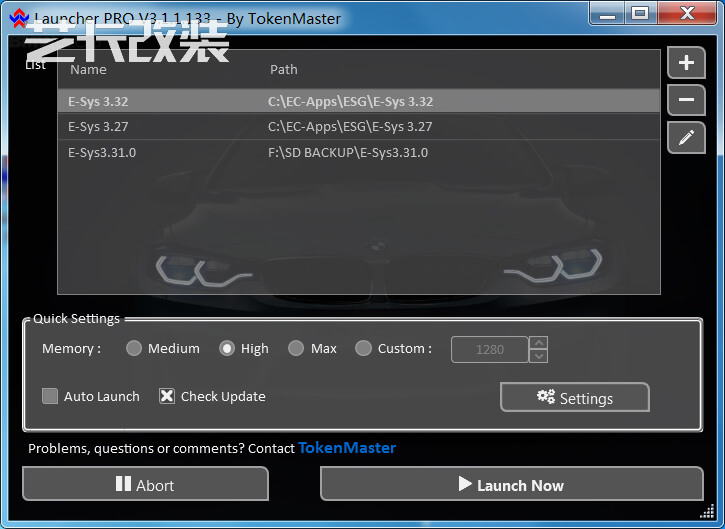725x529 pixels.
Task: Uncheck the Check Update checkbox
Action: [167, 396]
